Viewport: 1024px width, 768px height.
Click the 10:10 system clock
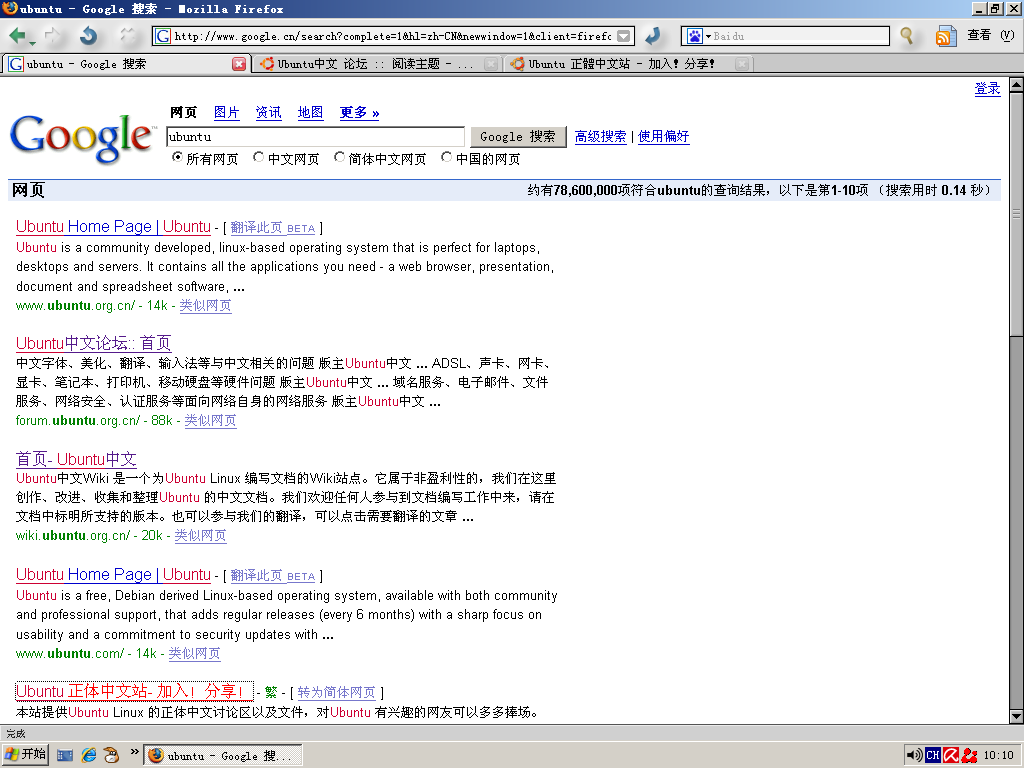coord(999,756)
